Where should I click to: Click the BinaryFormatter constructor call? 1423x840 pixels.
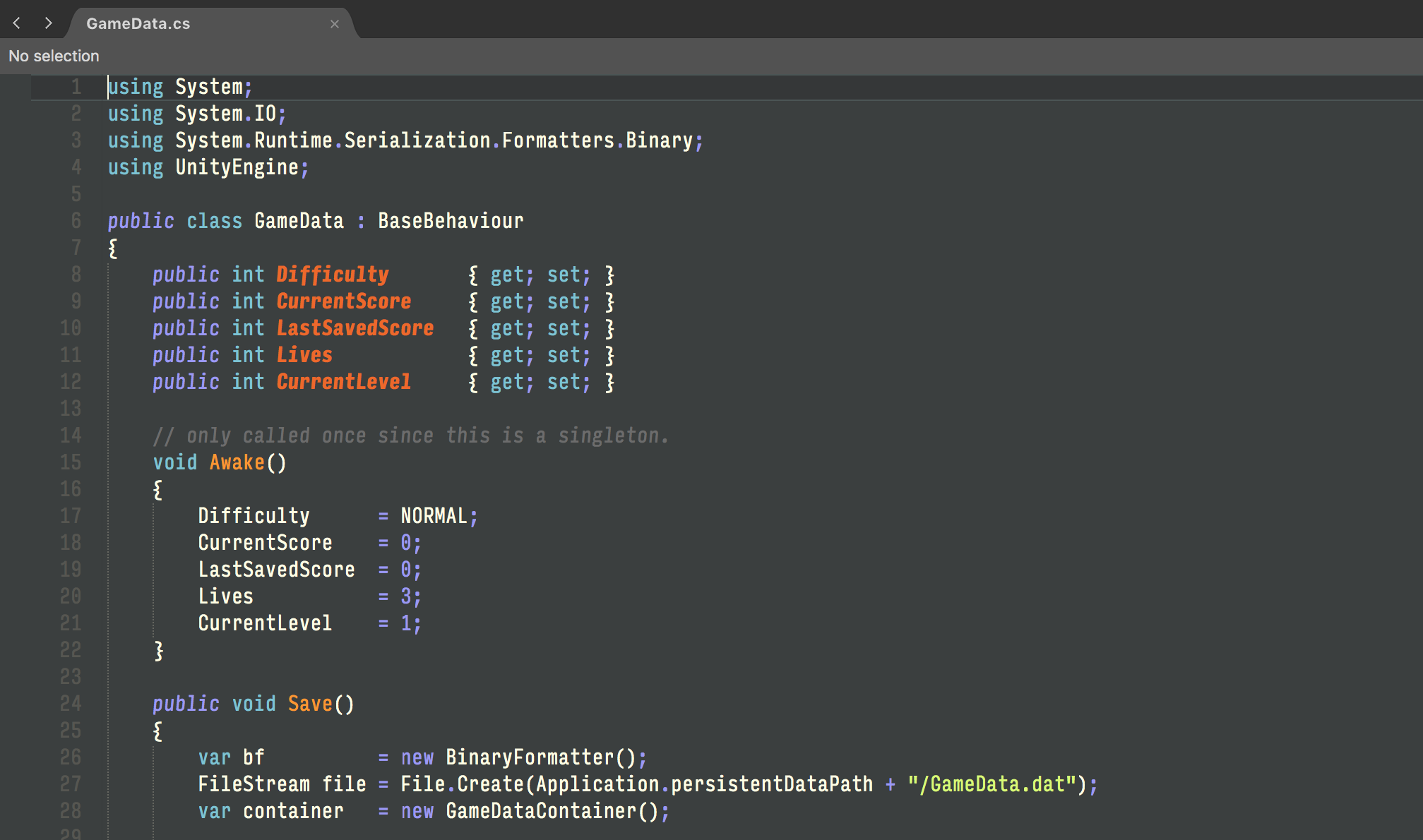[x=530, y=757]
